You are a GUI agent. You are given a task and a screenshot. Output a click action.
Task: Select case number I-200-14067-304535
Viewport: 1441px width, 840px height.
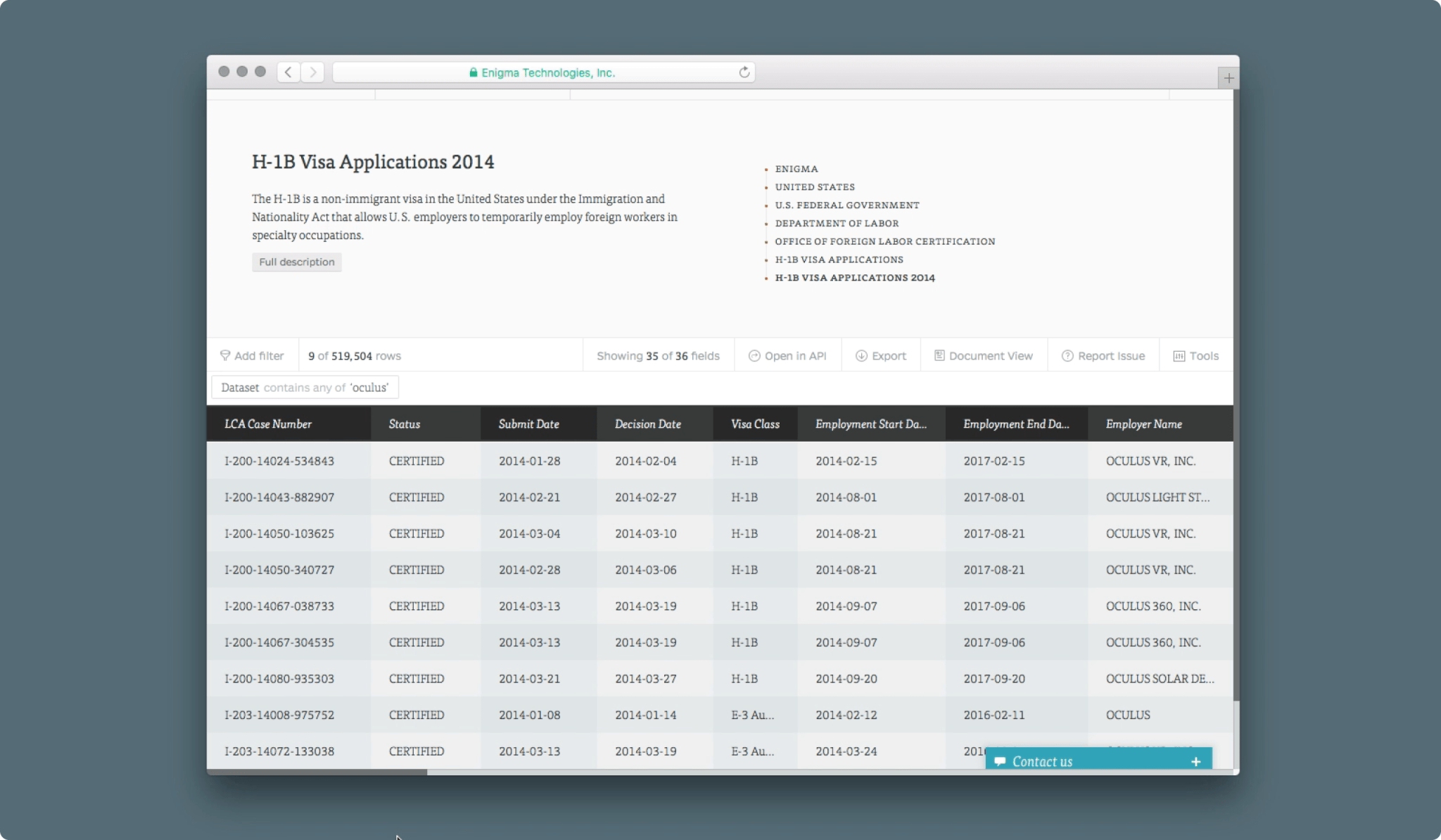coord(279,642)
